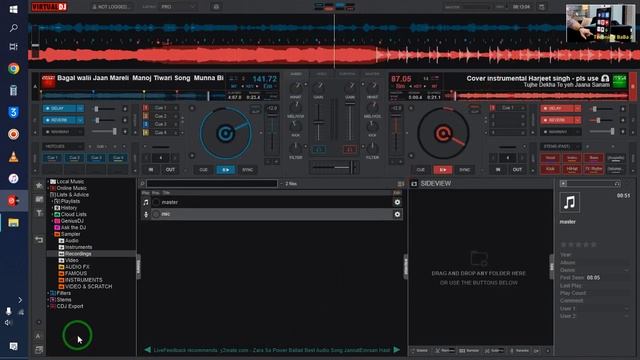Viewport: 640px width, 360px height.
Task: Open REVERB effect dropdown on left deck
Action: point(80,120)
